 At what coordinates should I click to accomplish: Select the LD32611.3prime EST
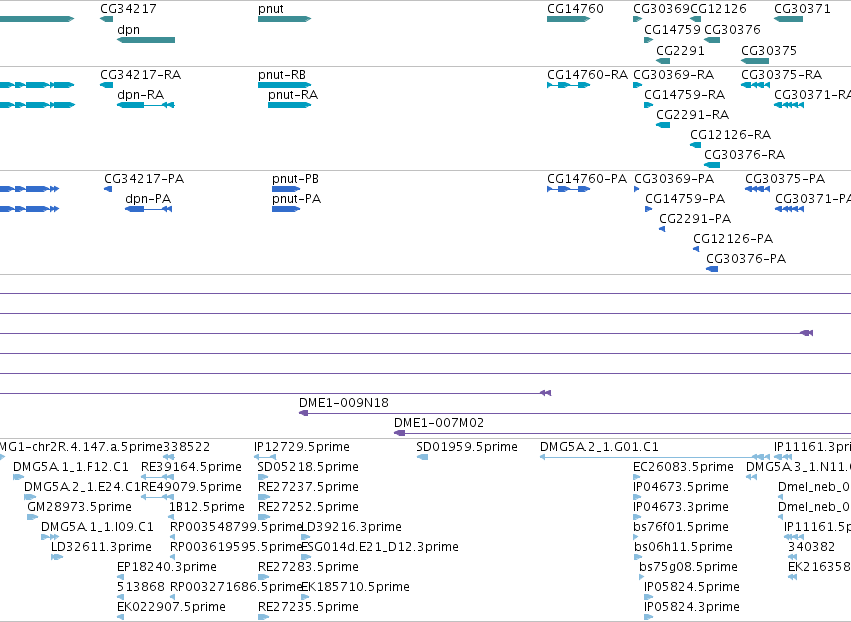(57, 557)
